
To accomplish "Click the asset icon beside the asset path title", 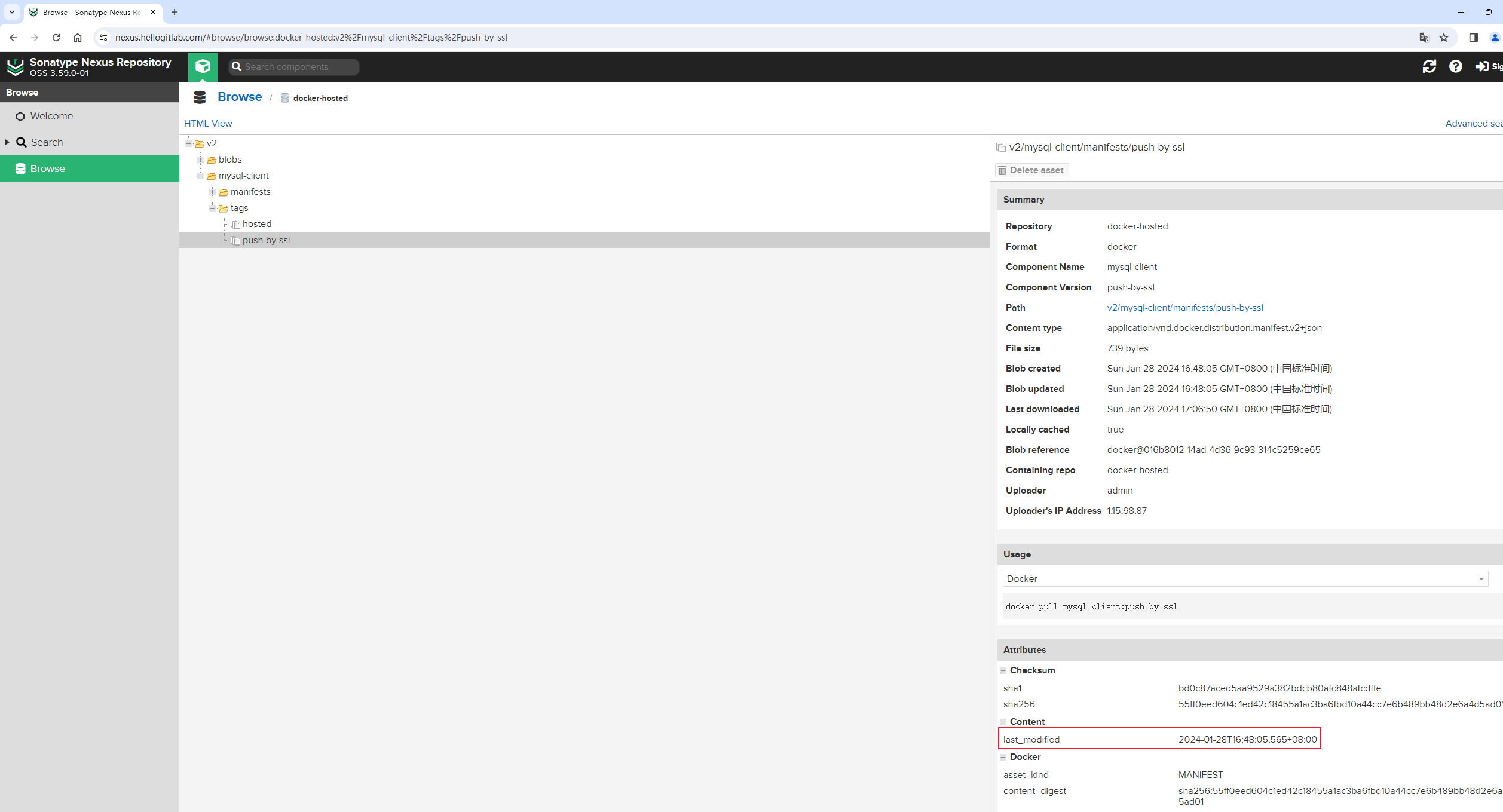I will pyautogui.click(x=1001, y=148).
